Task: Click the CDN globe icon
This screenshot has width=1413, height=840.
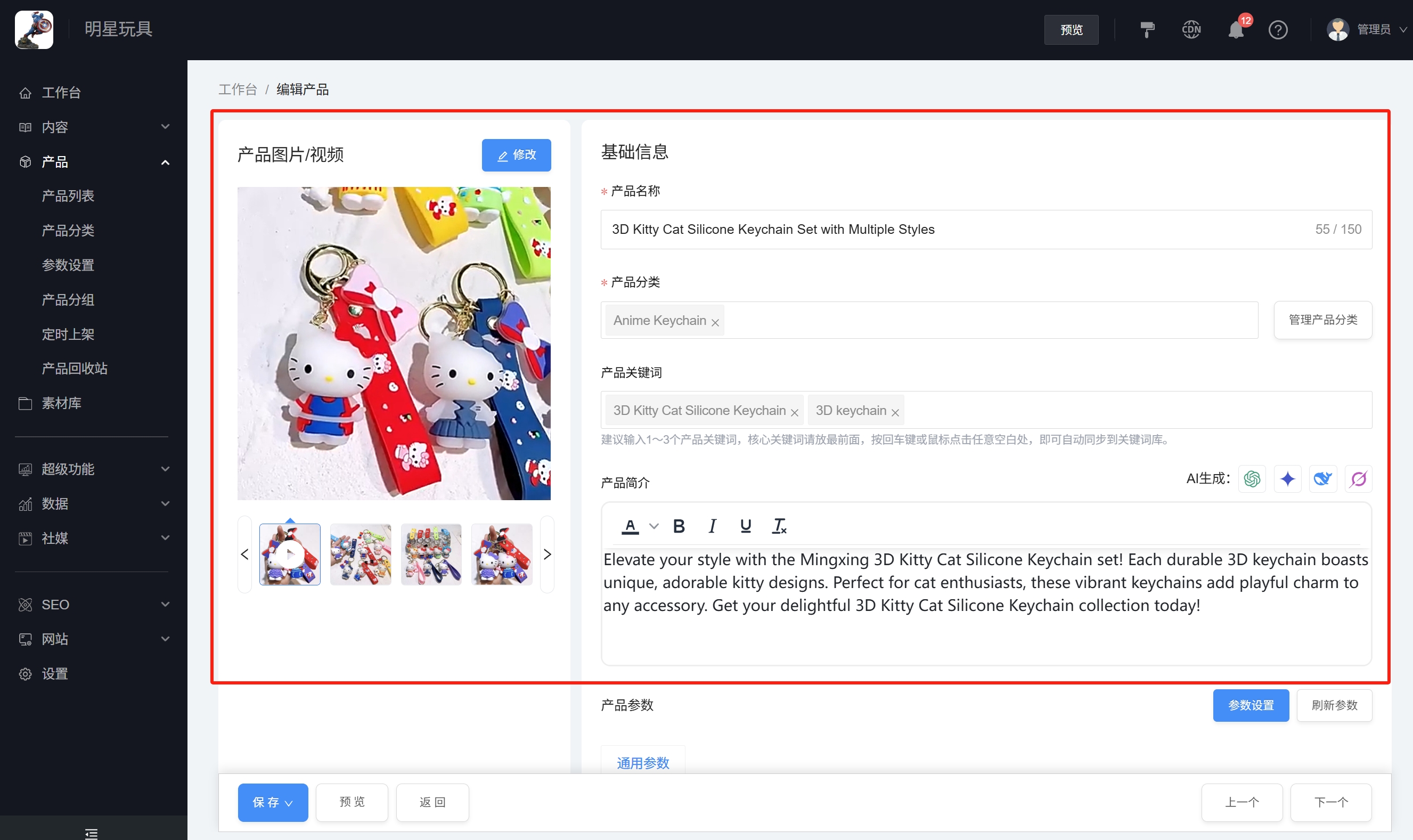Action: (1191, 29)
